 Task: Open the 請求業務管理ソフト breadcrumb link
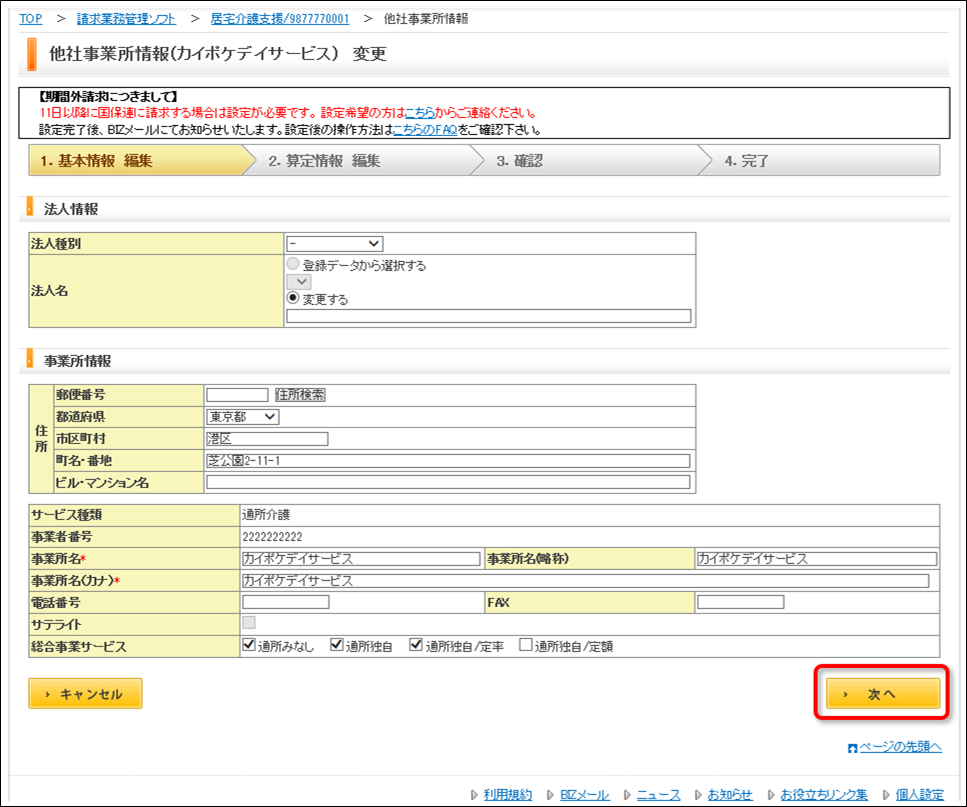[126, 18]
